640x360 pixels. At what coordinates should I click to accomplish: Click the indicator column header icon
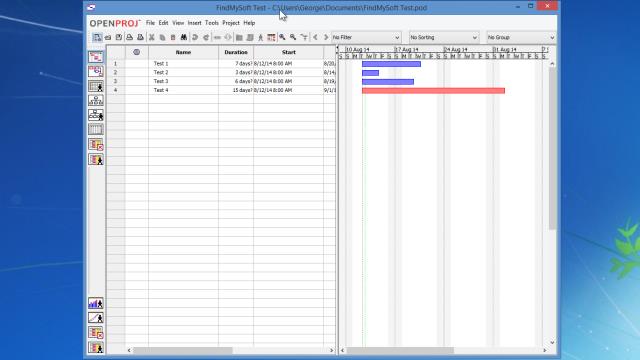click(x=137, y=52)
